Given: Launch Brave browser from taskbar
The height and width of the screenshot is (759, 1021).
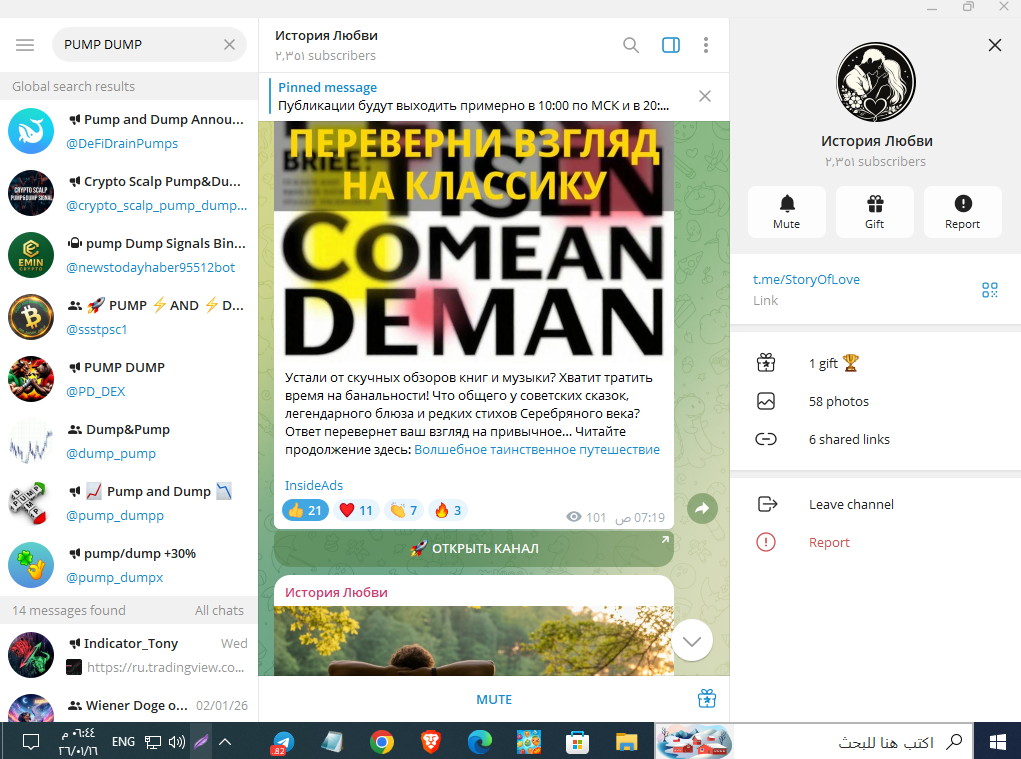Looking at the screenshot, I should pyautogui.click(x=430, y=741).
